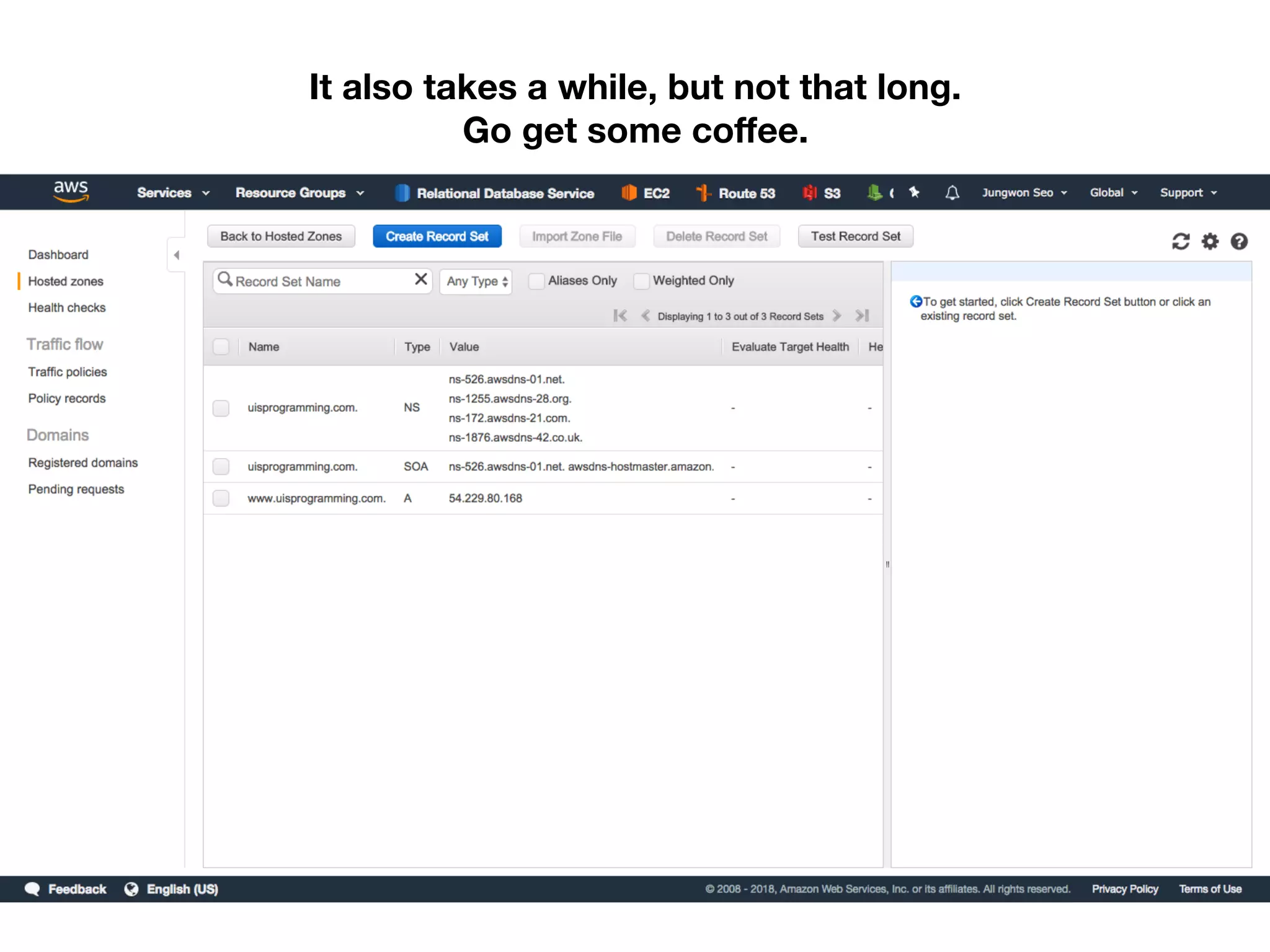Screen dimensions: 1270x952
Task: Collapse the left navigation sidebar
Action: (x=177, y=255)
